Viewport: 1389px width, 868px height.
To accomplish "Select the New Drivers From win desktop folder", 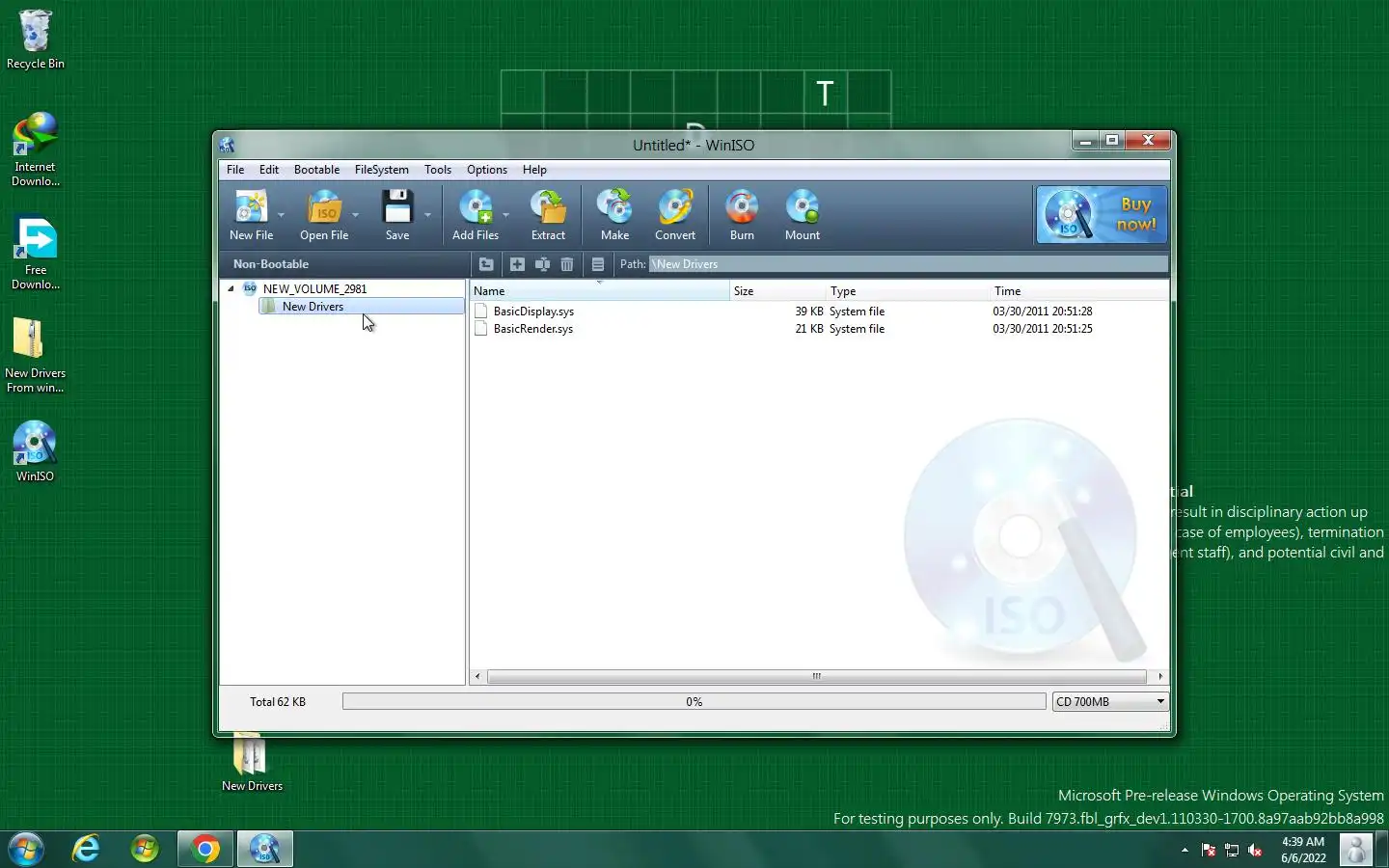I will (x=36, y=356).
